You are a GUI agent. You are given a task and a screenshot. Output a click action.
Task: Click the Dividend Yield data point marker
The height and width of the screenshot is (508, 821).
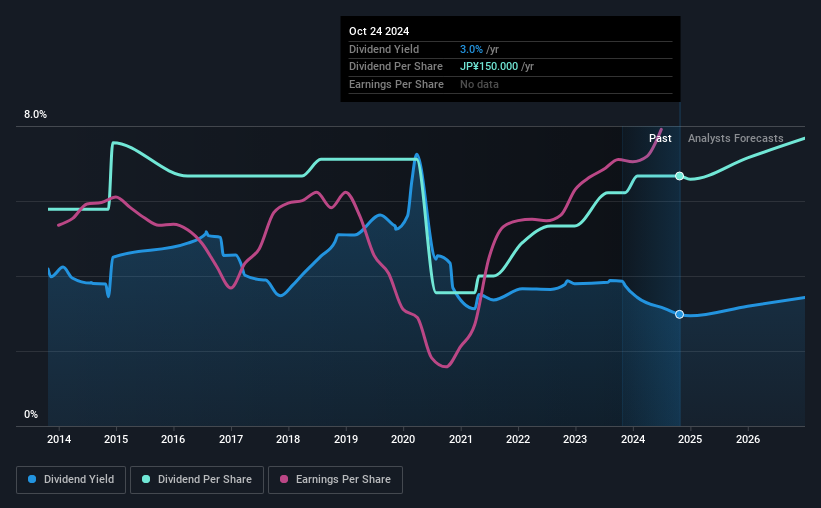point(679,314)
